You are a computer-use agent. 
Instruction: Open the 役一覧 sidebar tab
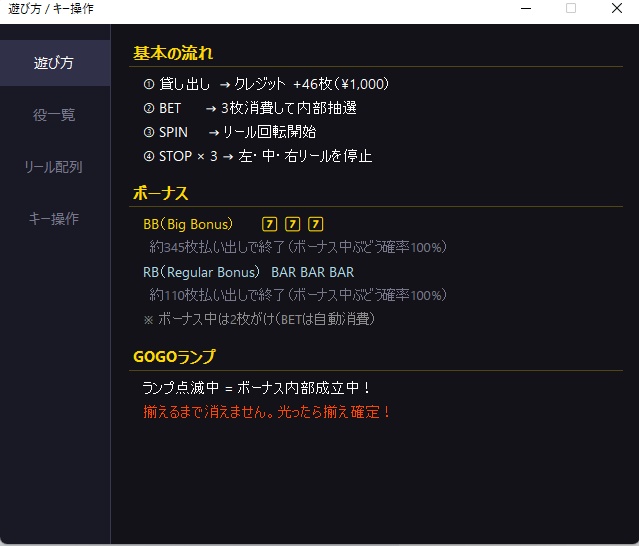click(55, 115)
